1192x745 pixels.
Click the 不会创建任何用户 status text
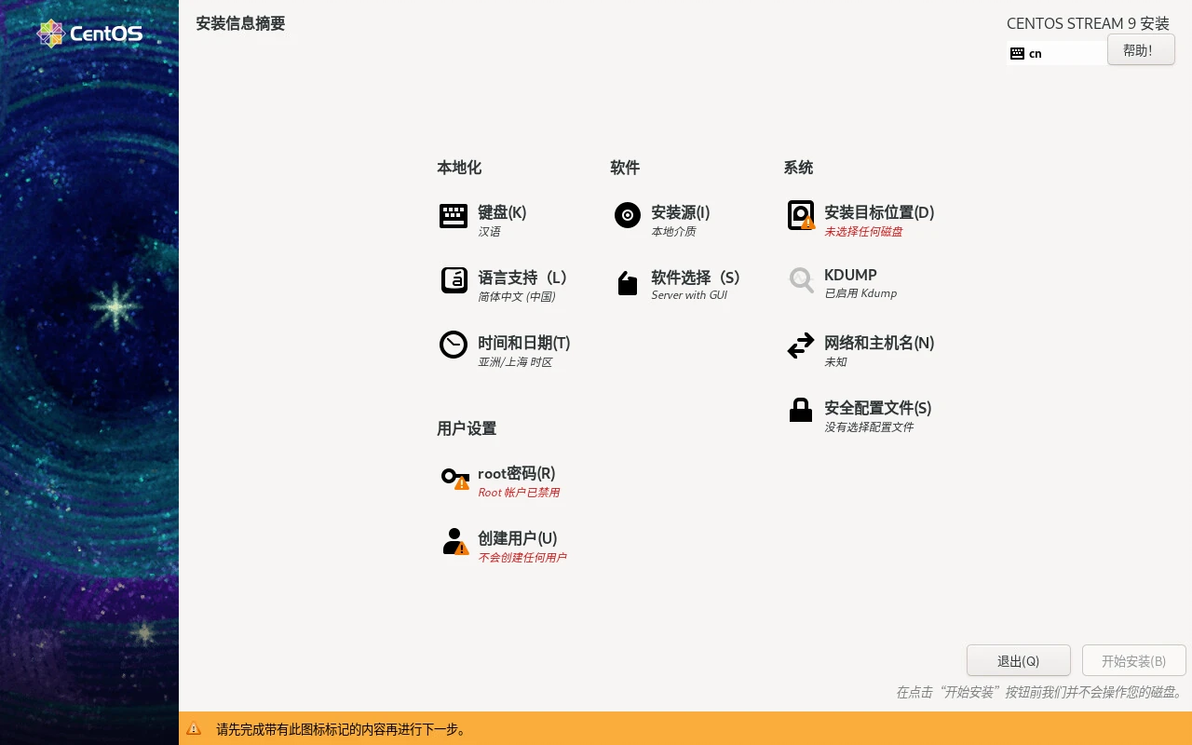pos(522,557)
